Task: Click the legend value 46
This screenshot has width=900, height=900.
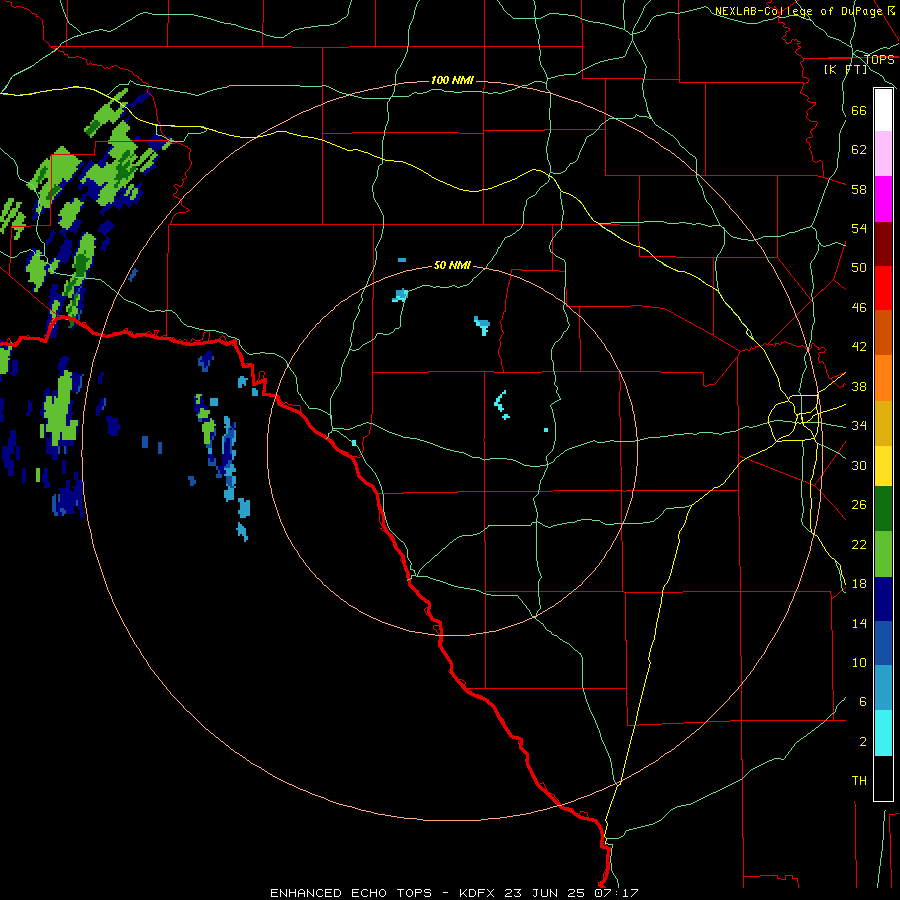Action: click(859, 308)
